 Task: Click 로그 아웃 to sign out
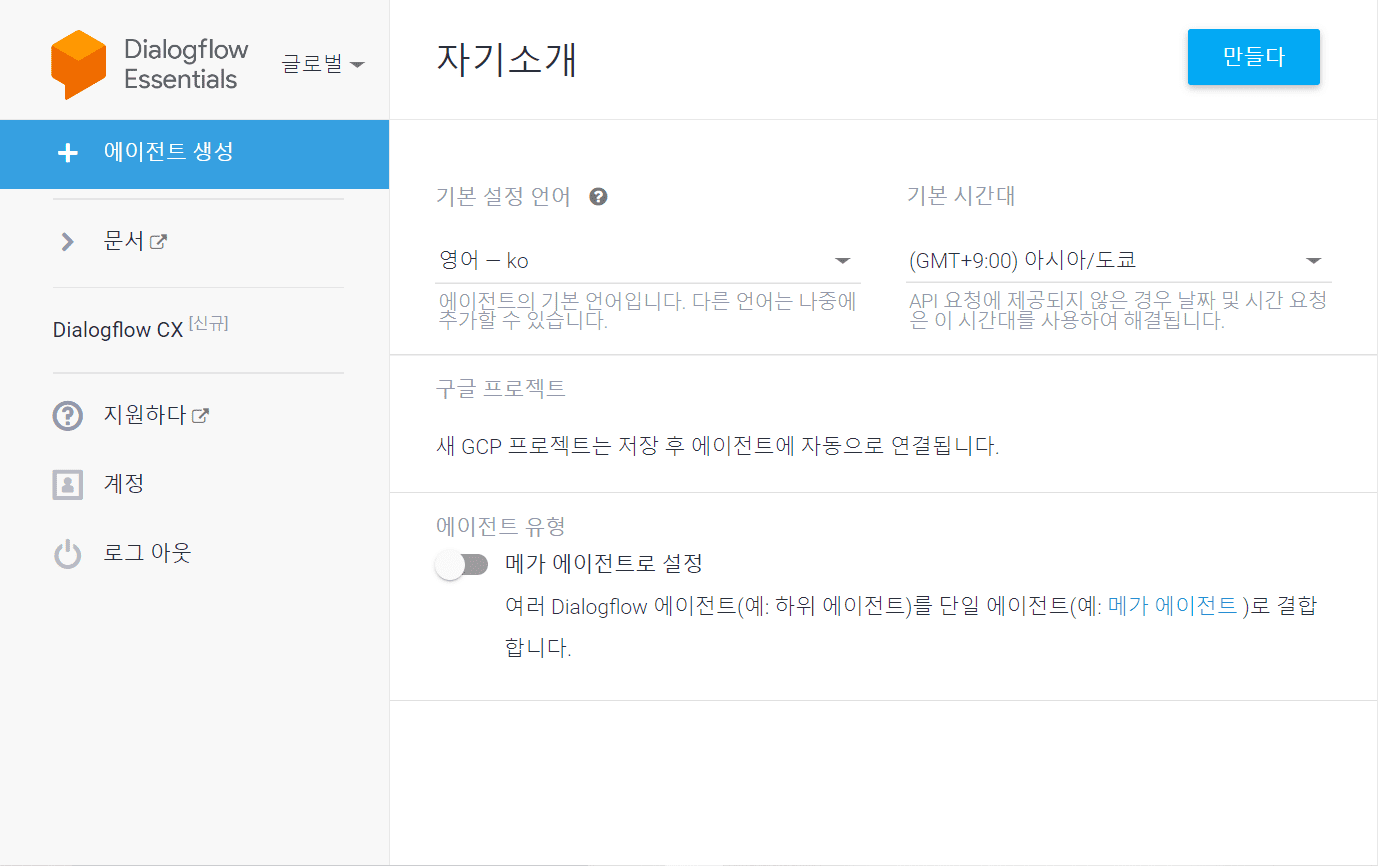pyautogui.click(x=147, y=553)
